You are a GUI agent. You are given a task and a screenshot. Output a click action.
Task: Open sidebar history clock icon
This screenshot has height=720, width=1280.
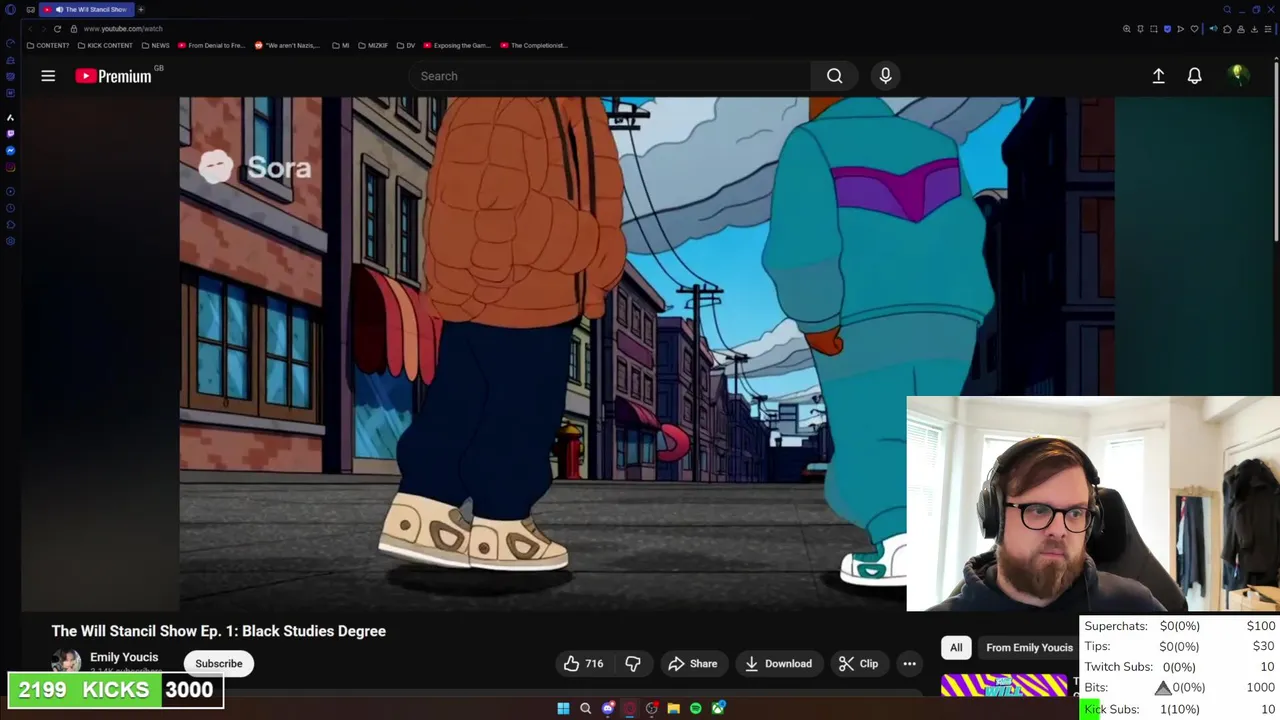point(10,208)
